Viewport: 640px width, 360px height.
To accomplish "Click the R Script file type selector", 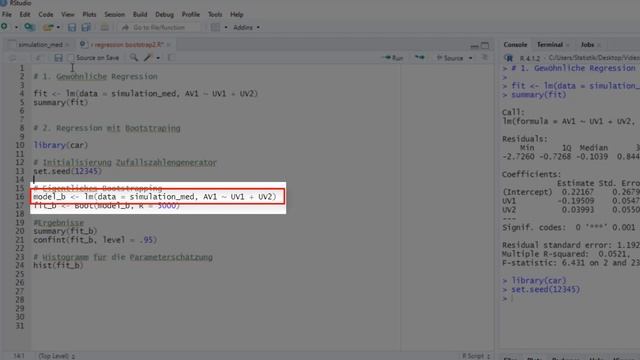I will coord(476,356).
